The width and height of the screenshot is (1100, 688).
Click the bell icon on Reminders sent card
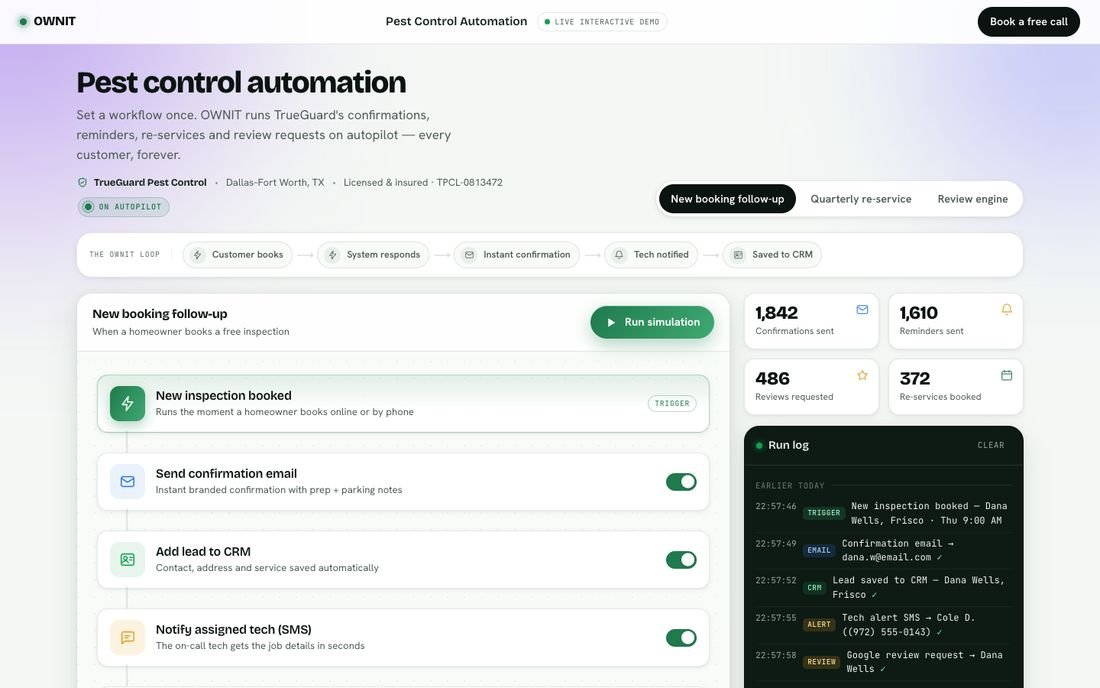click(1007, 309)
